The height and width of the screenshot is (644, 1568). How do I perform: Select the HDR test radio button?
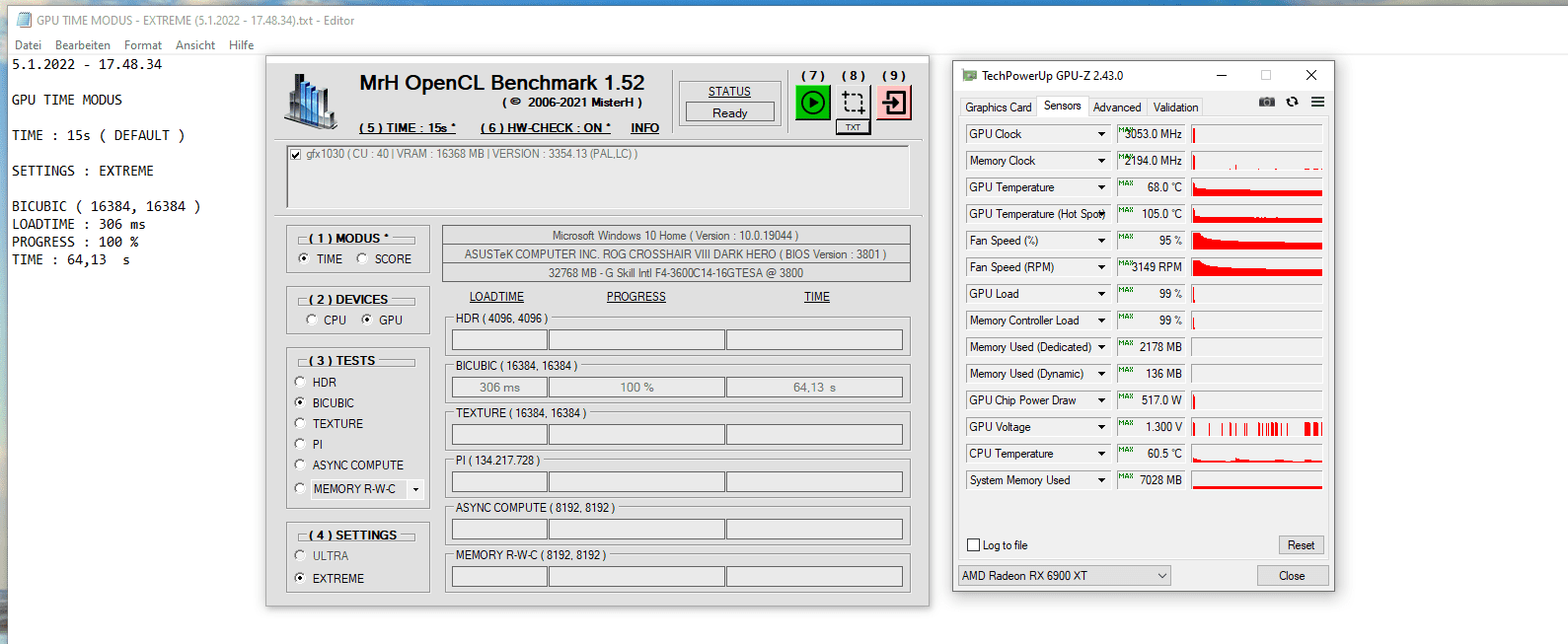(x=300, y=382)
